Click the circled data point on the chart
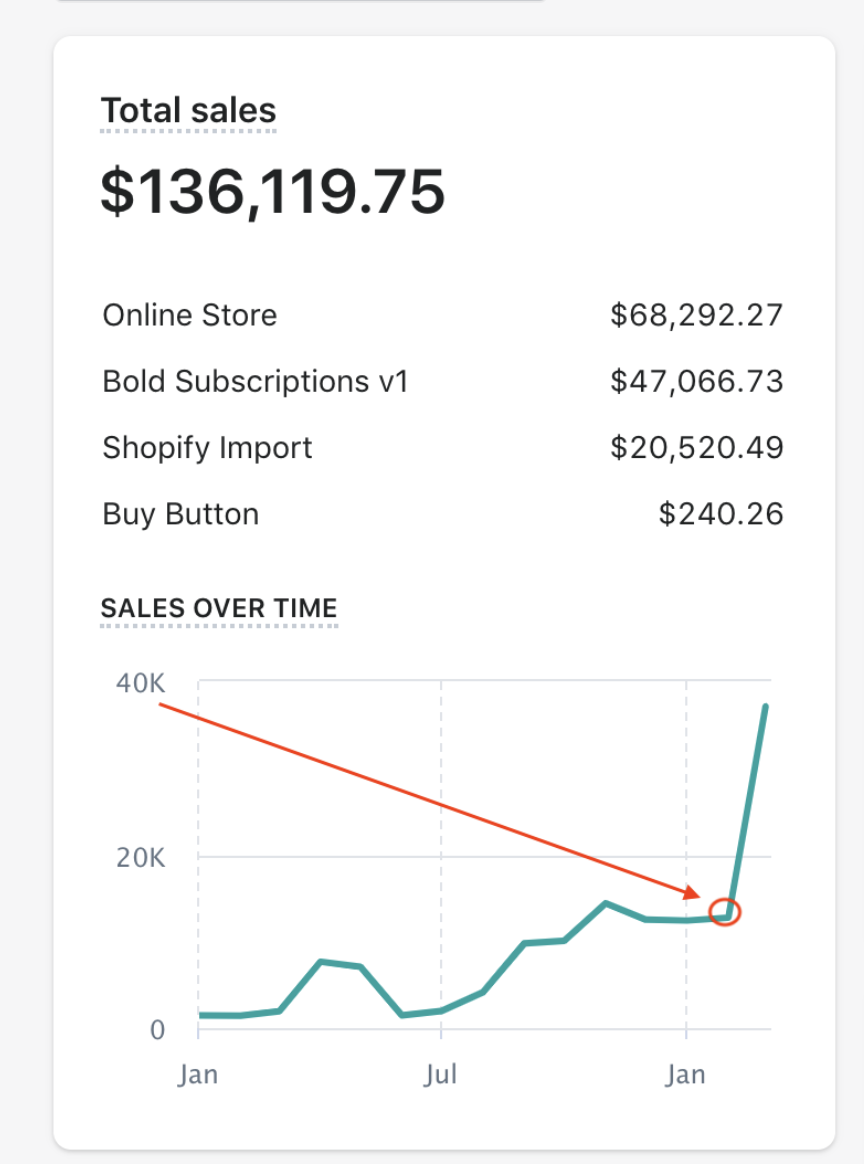 [725, 910]
